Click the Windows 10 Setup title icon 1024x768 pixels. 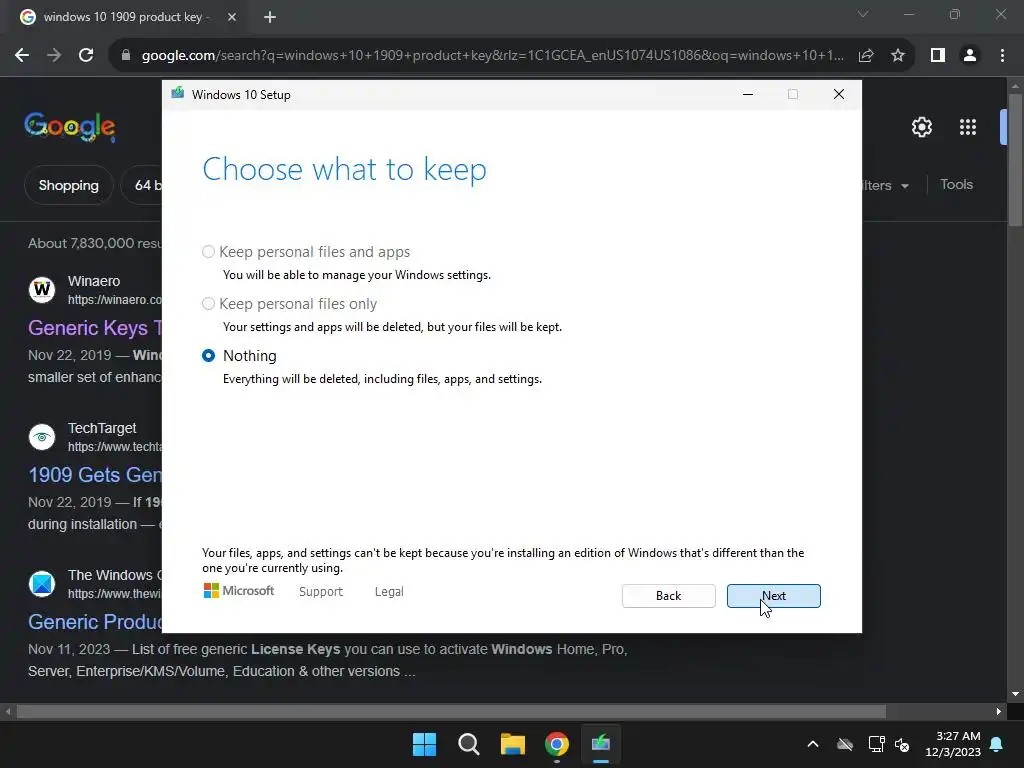[178, 94]
